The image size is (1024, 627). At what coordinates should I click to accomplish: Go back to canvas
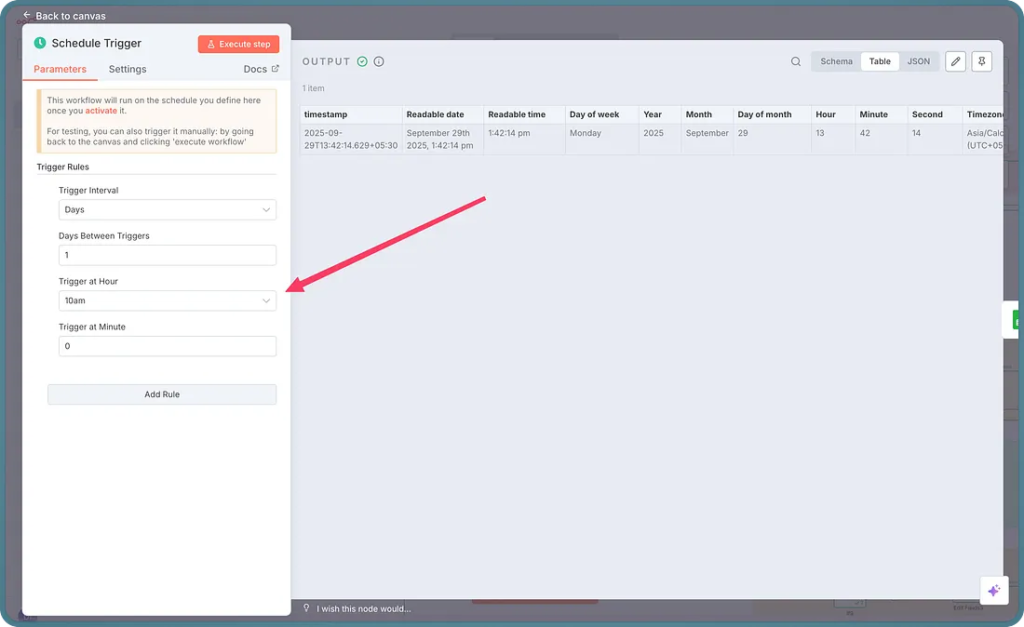tap(64, 16)
